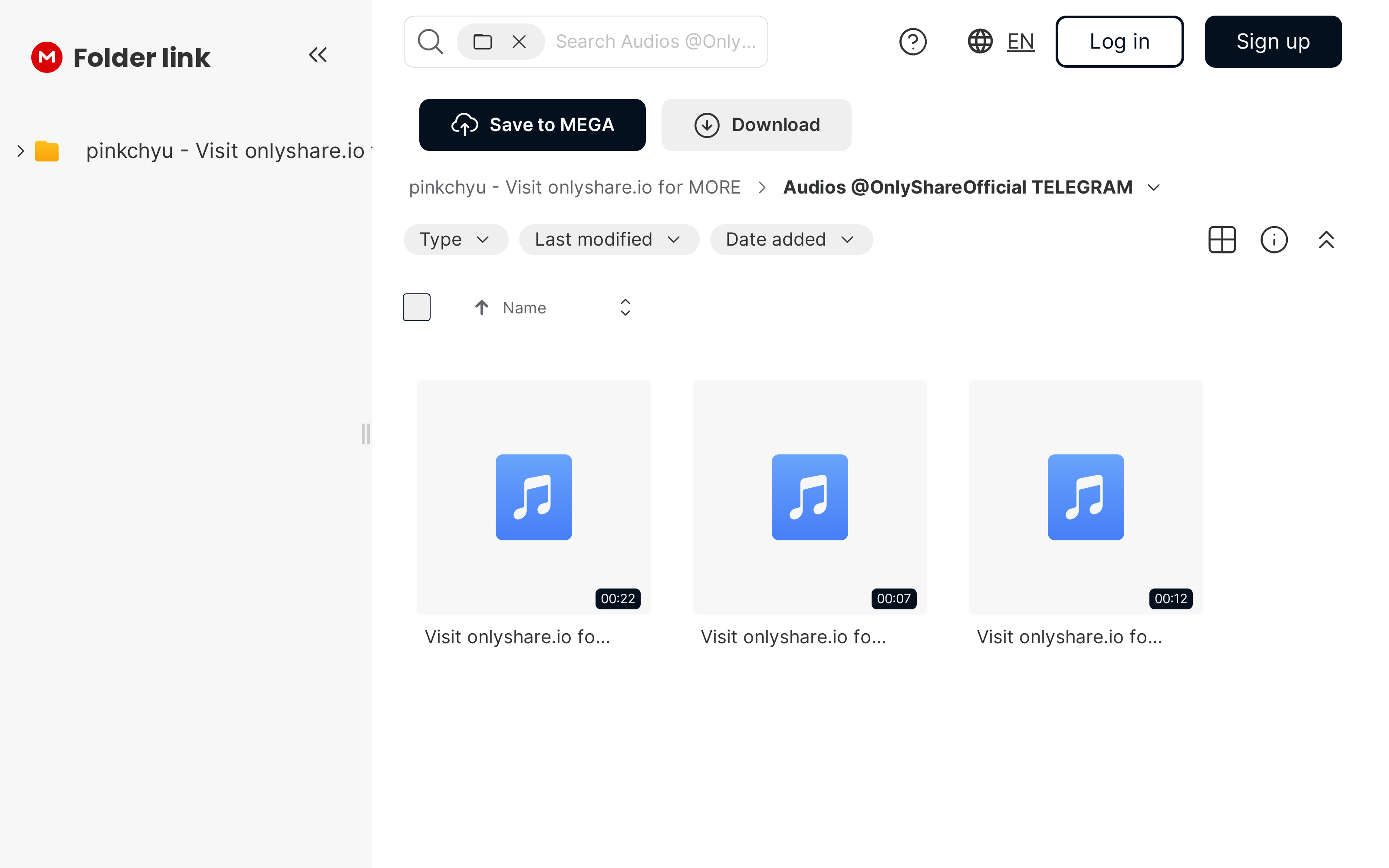Open the Last modified filter dropdown
The width and height of the screenshot is (1389, 868).
coord(609,240)
